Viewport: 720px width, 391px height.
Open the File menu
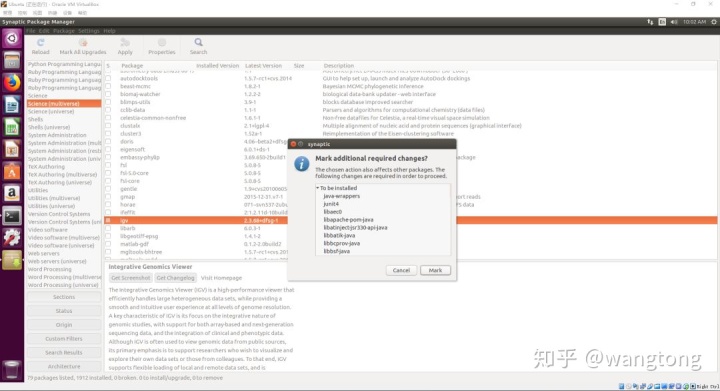[31, 31]
